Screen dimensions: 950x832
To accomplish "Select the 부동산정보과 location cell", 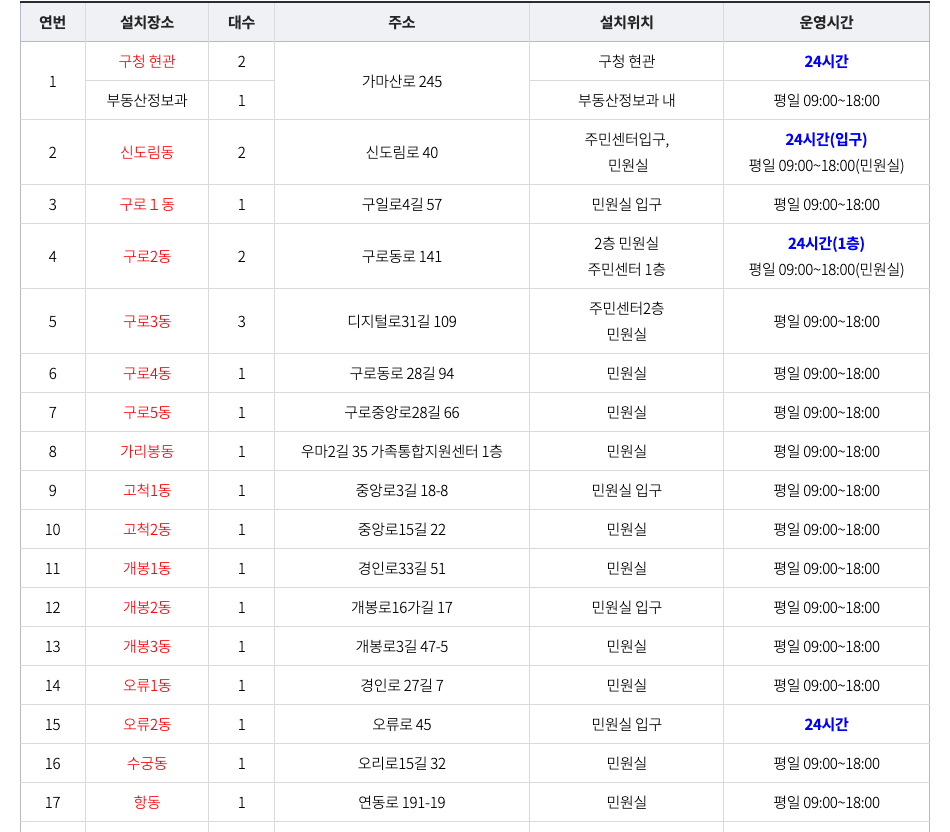I will 147,100.
